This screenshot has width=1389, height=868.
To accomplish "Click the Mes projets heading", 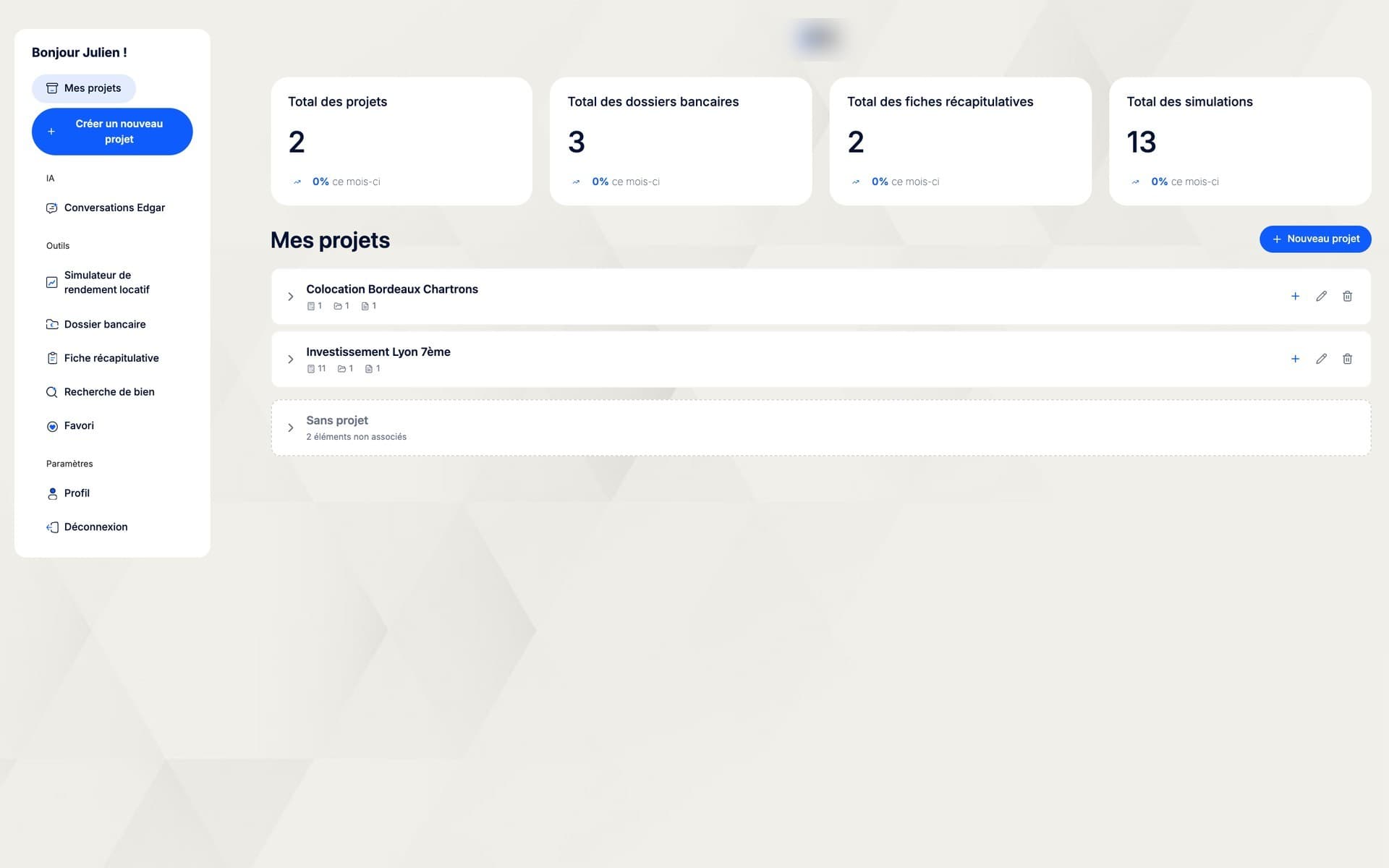I will 330,240.
